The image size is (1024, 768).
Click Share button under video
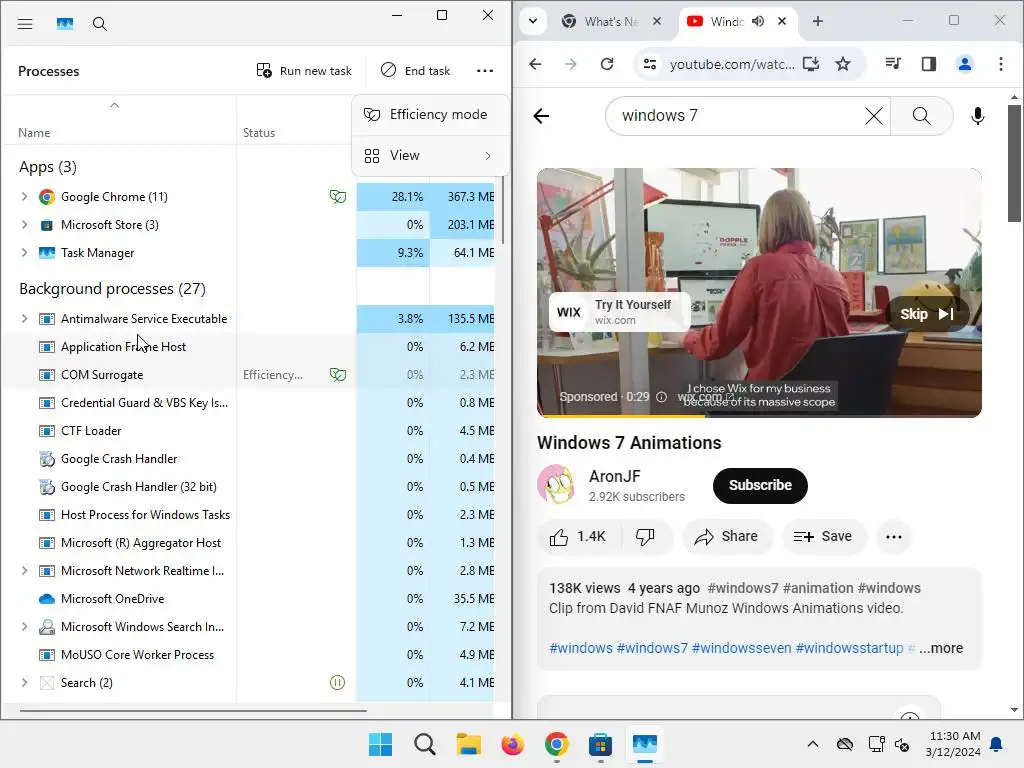click(727, 537)
